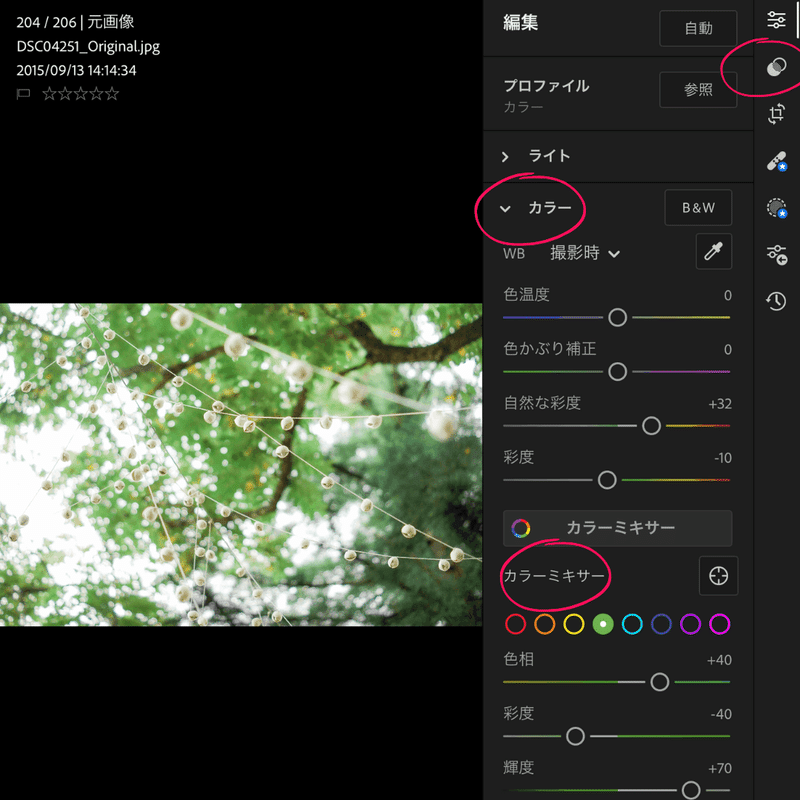The image size is (800, 800).
Task: Select the aqua color channel
Action: coord(632,624)
